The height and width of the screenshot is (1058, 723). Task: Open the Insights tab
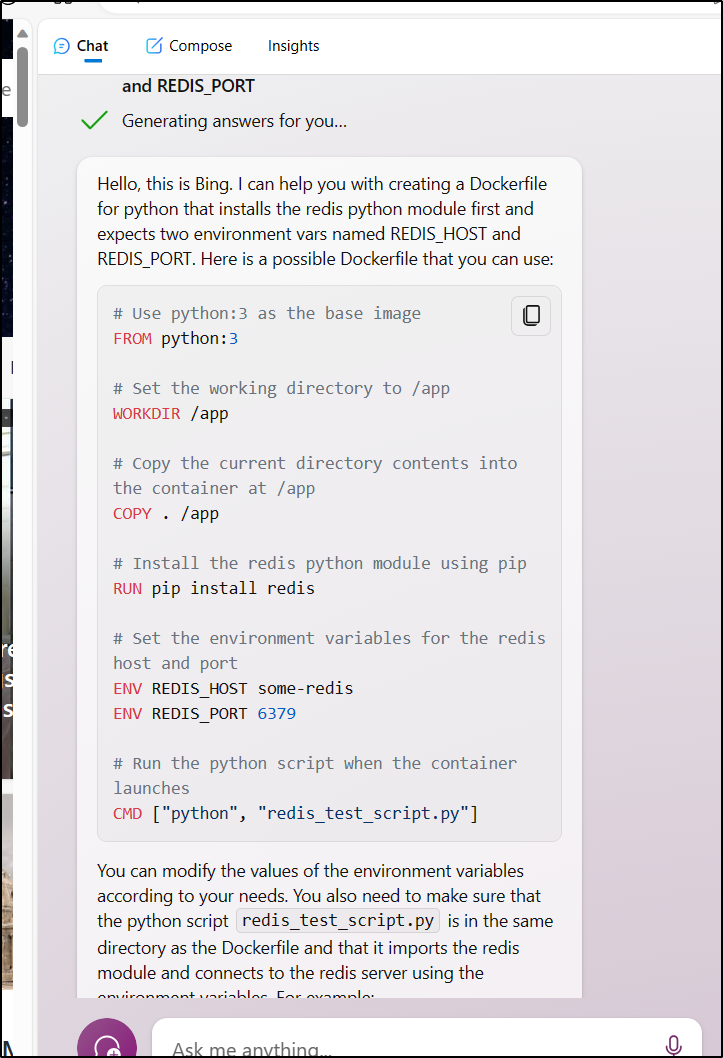(293, 46)
